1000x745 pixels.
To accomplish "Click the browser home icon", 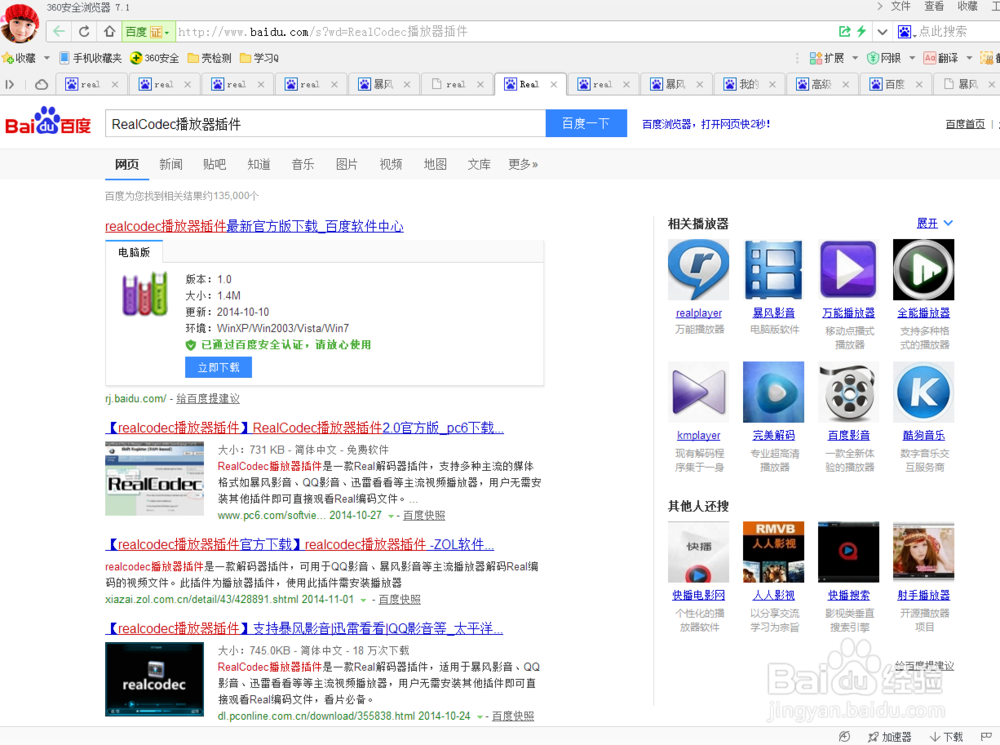I will coord(109,30).
